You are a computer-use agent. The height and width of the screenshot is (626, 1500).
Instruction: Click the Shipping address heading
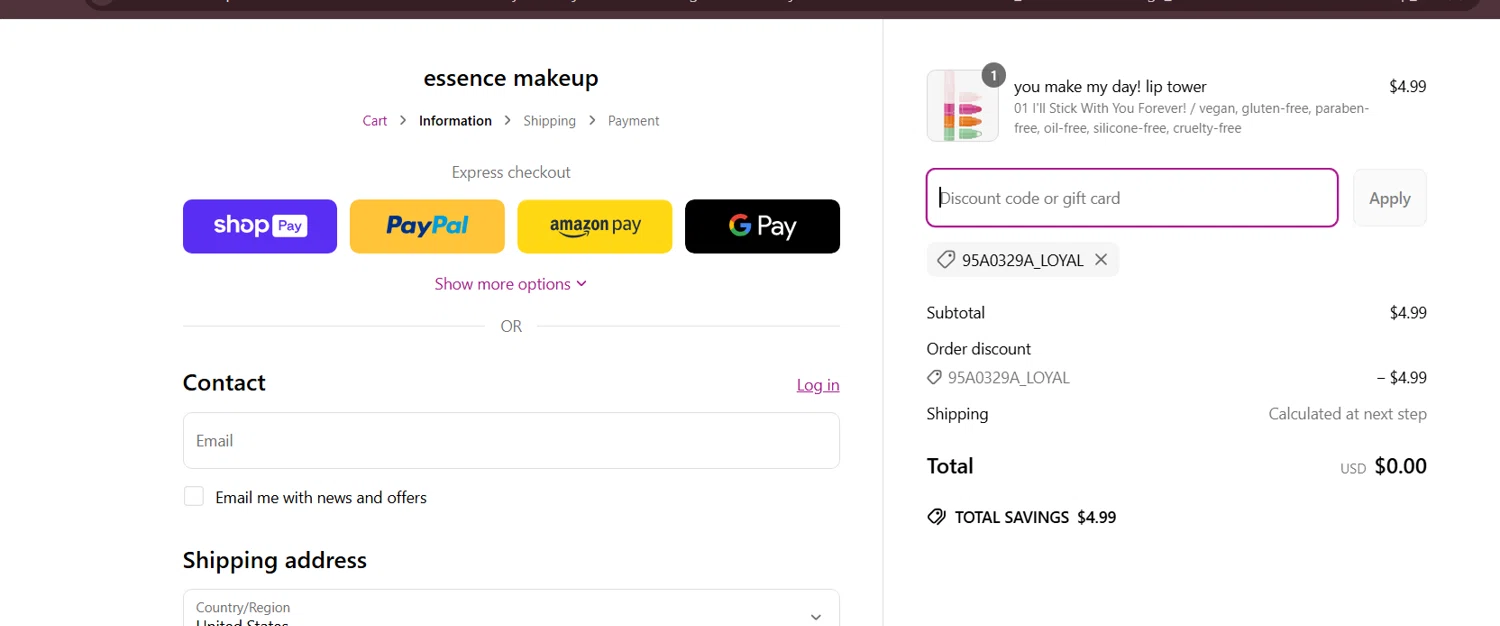tap(275, 560)
